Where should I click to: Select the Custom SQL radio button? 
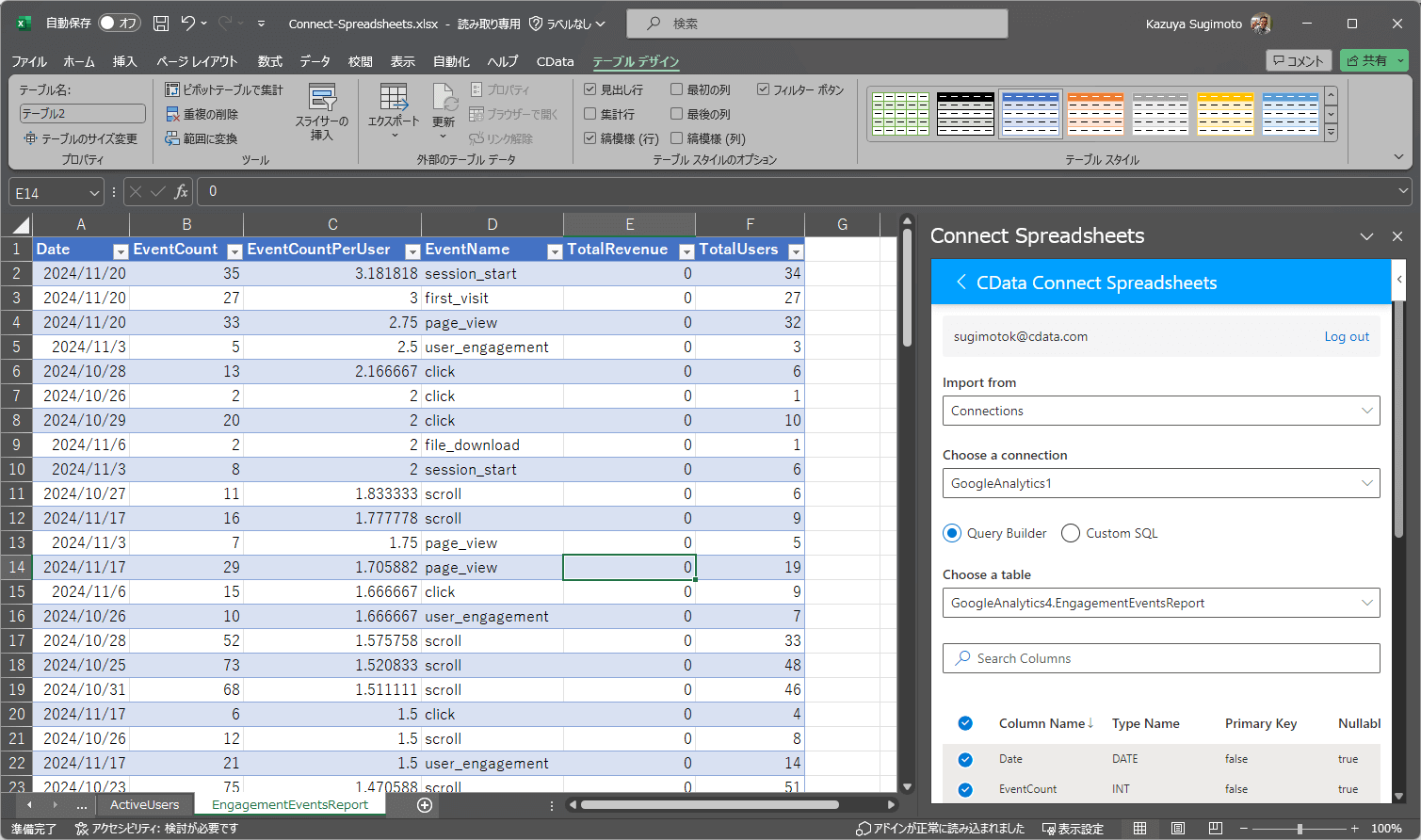coord(1071,533)
